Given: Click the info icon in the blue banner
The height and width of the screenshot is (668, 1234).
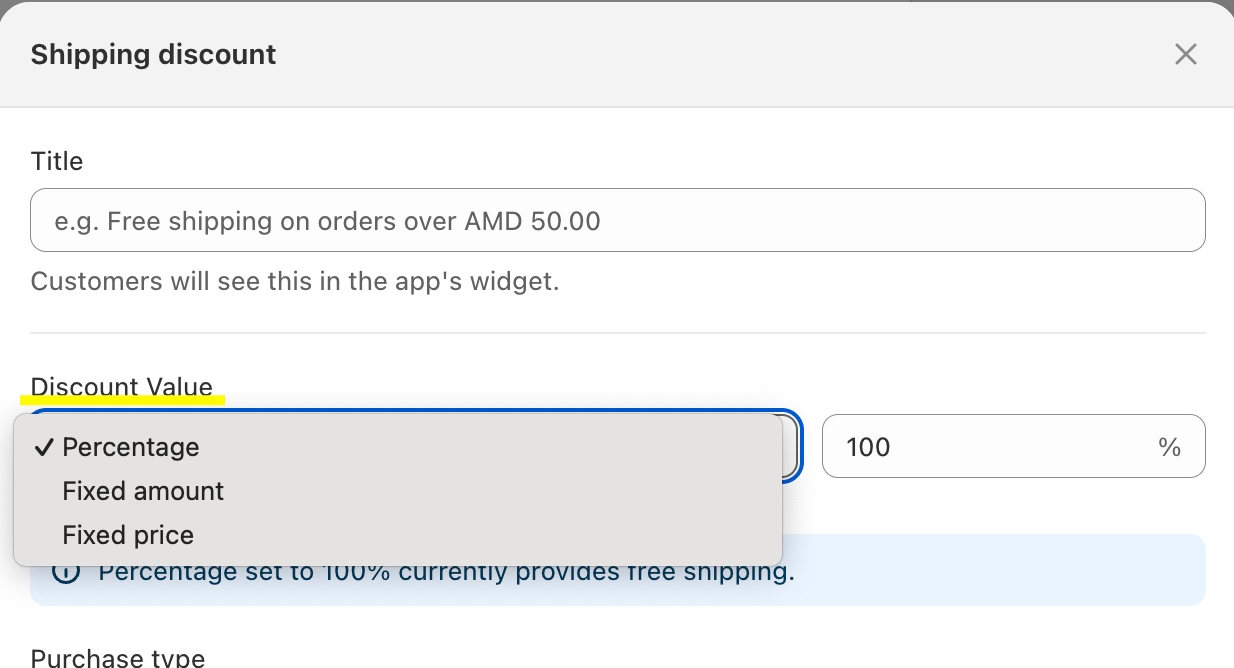Looking at the screenshot, I should click(66, 573).
